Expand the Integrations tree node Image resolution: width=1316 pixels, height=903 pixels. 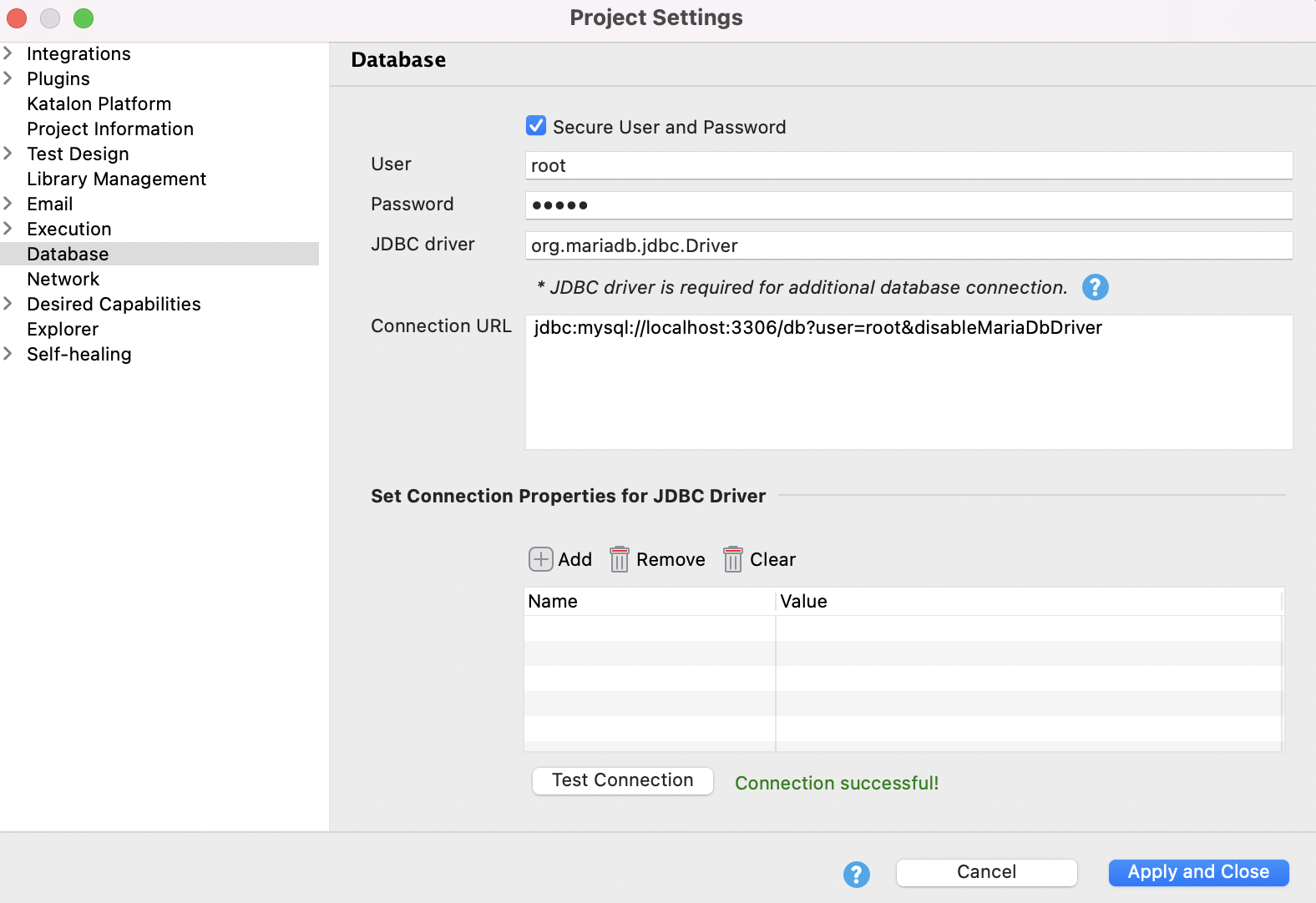click(8, 53)
